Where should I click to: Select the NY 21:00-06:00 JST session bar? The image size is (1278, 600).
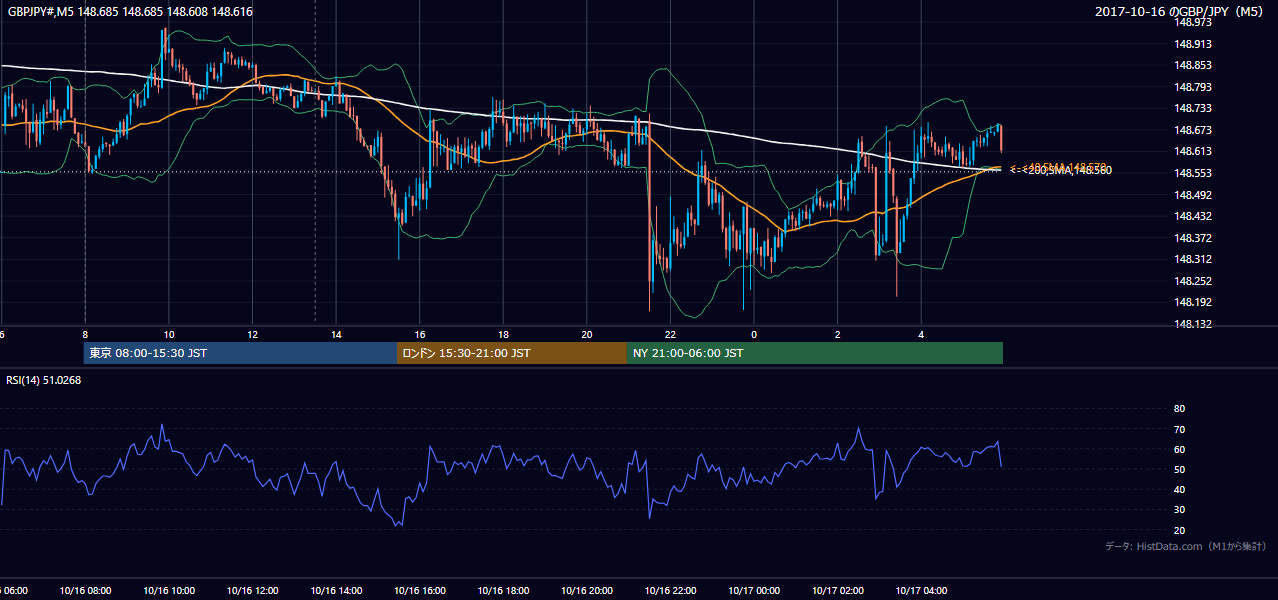point(815,353)
